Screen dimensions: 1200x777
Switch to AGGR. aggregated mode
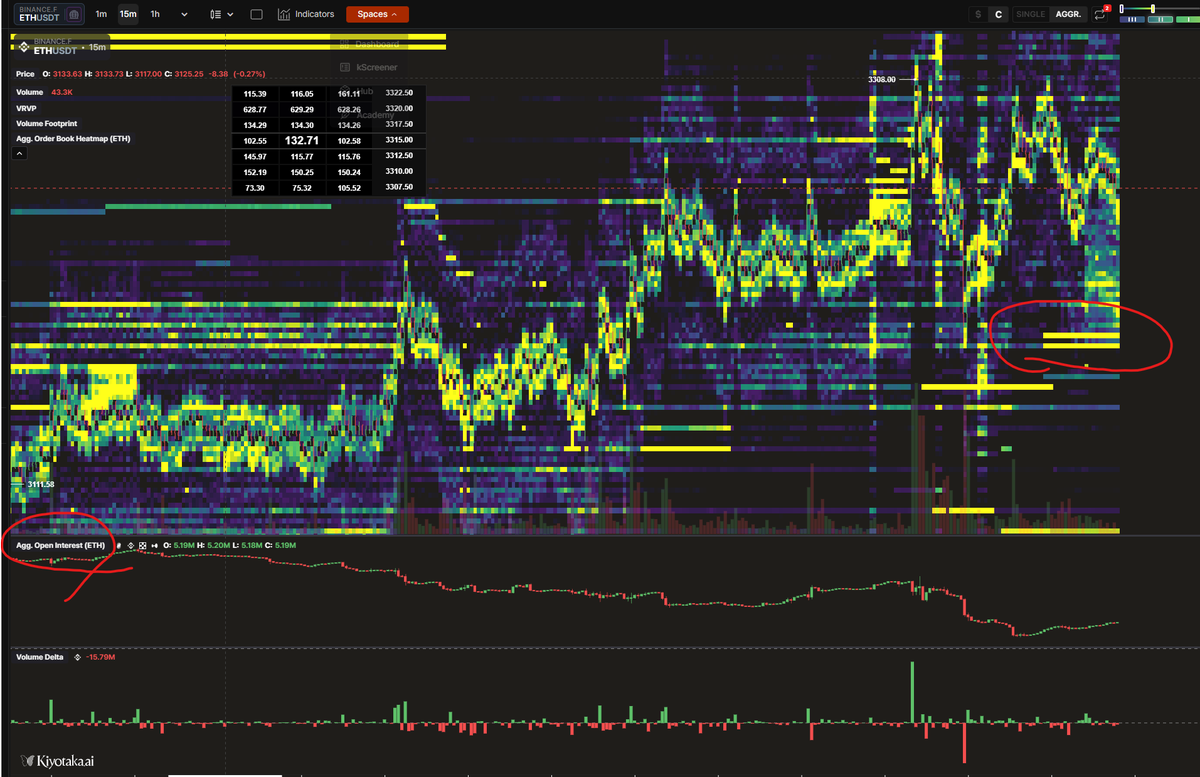tap(1068, 14)
